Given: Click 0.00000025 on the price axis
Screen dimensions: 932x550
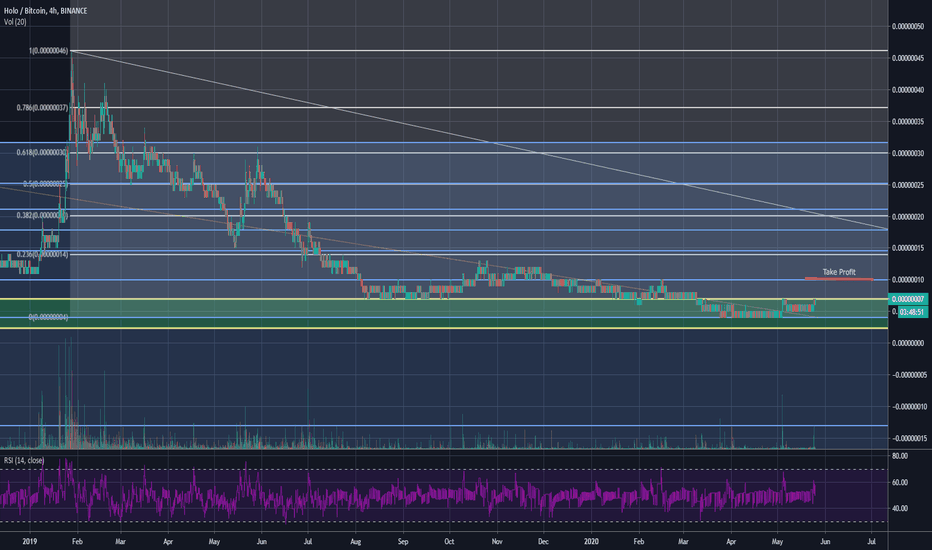Looking at the screenshot, I should click(908, 185).
